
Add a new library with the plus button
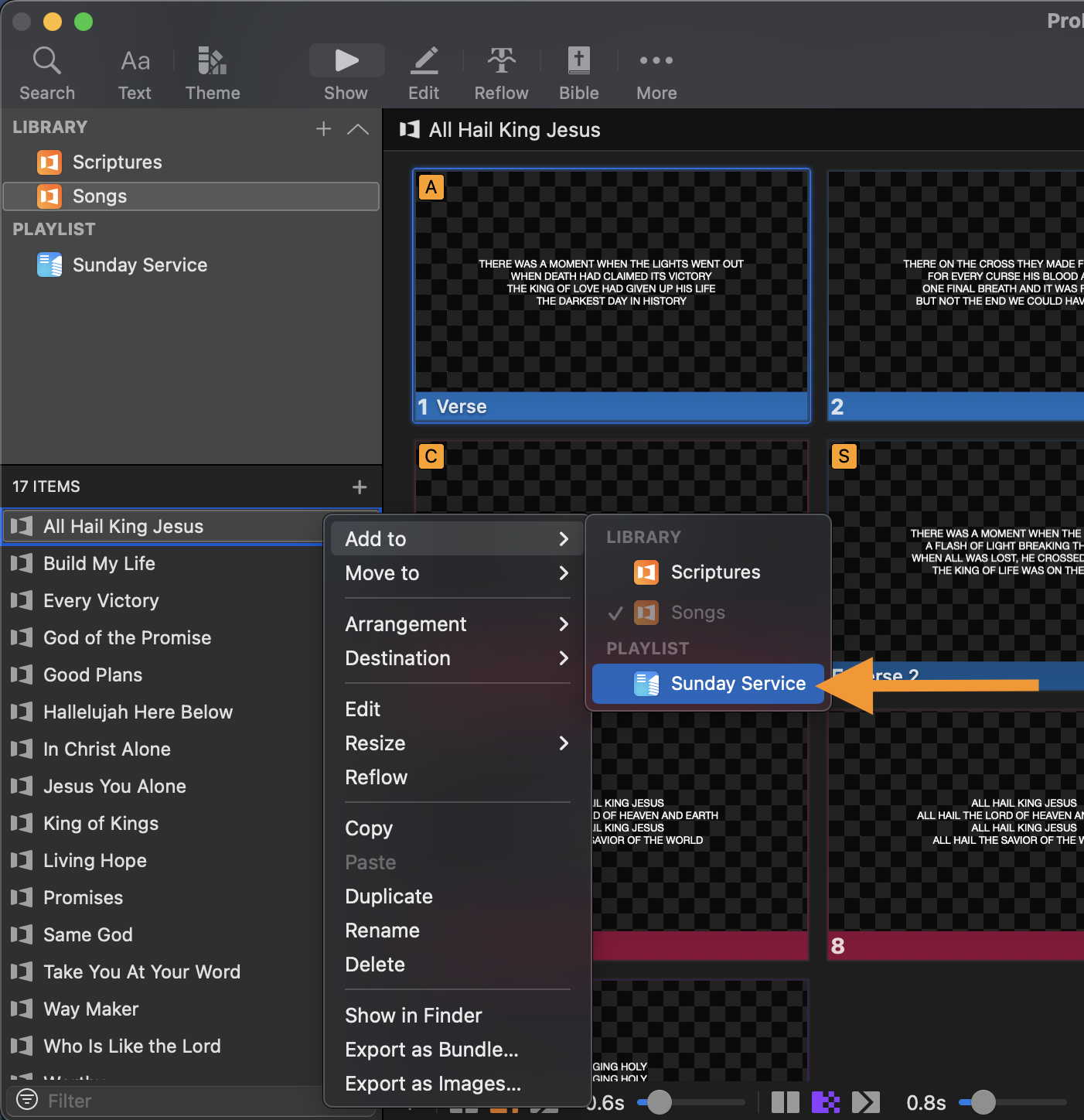323,129
